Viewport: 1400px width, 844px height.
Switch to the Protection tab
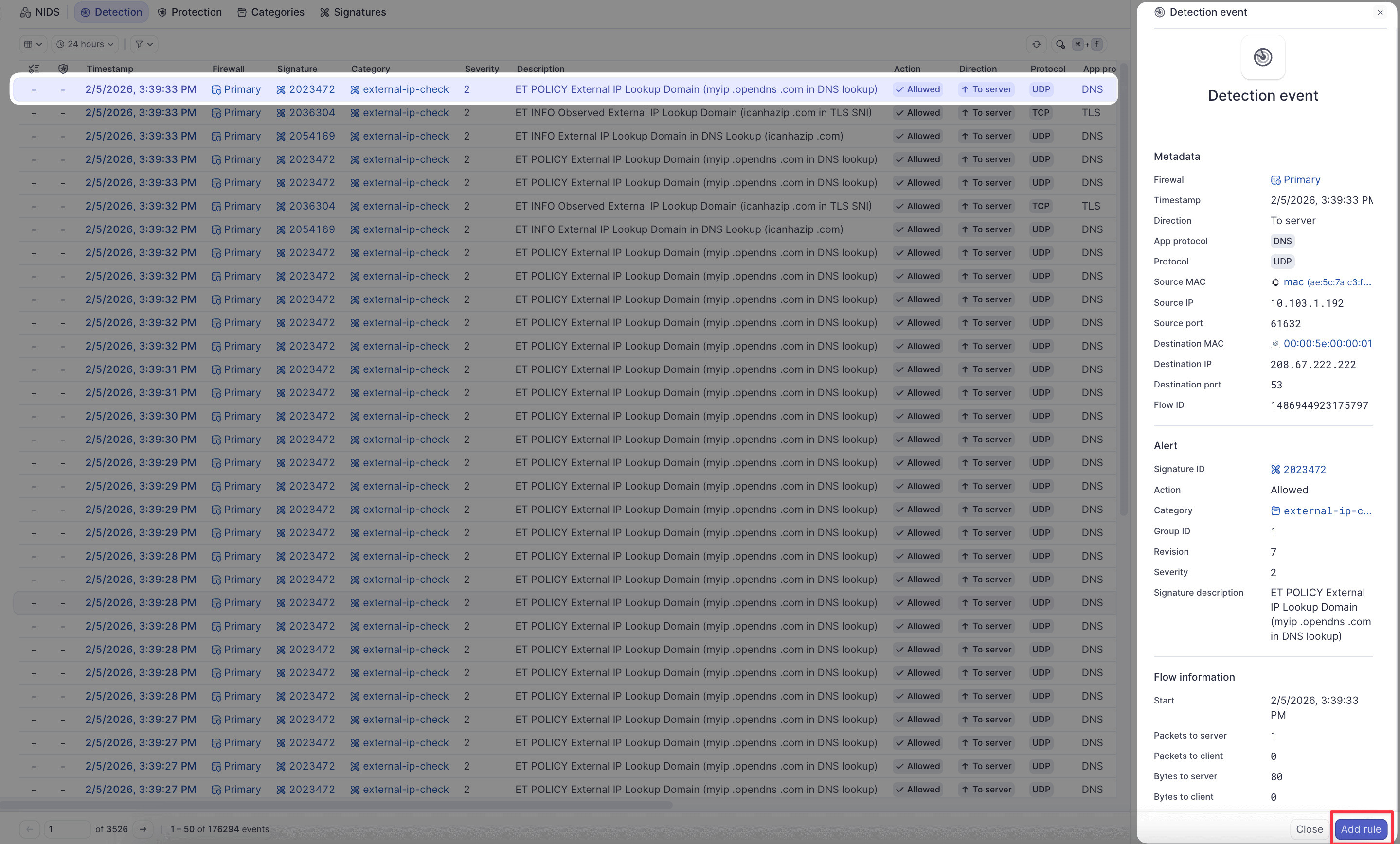pos(190,13)
